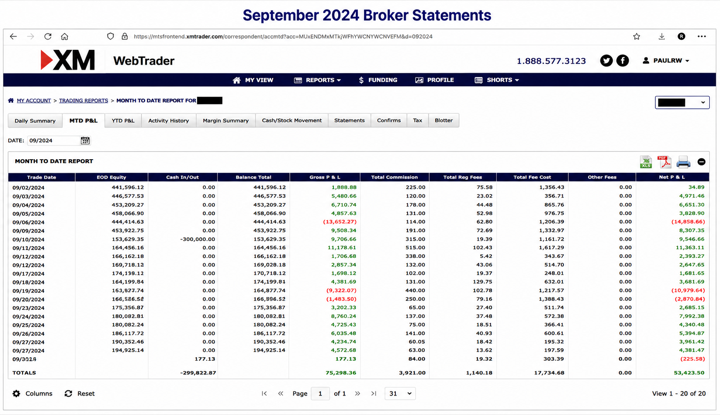
Task: Sort by Total Commission column header
Action: point(394,177)
